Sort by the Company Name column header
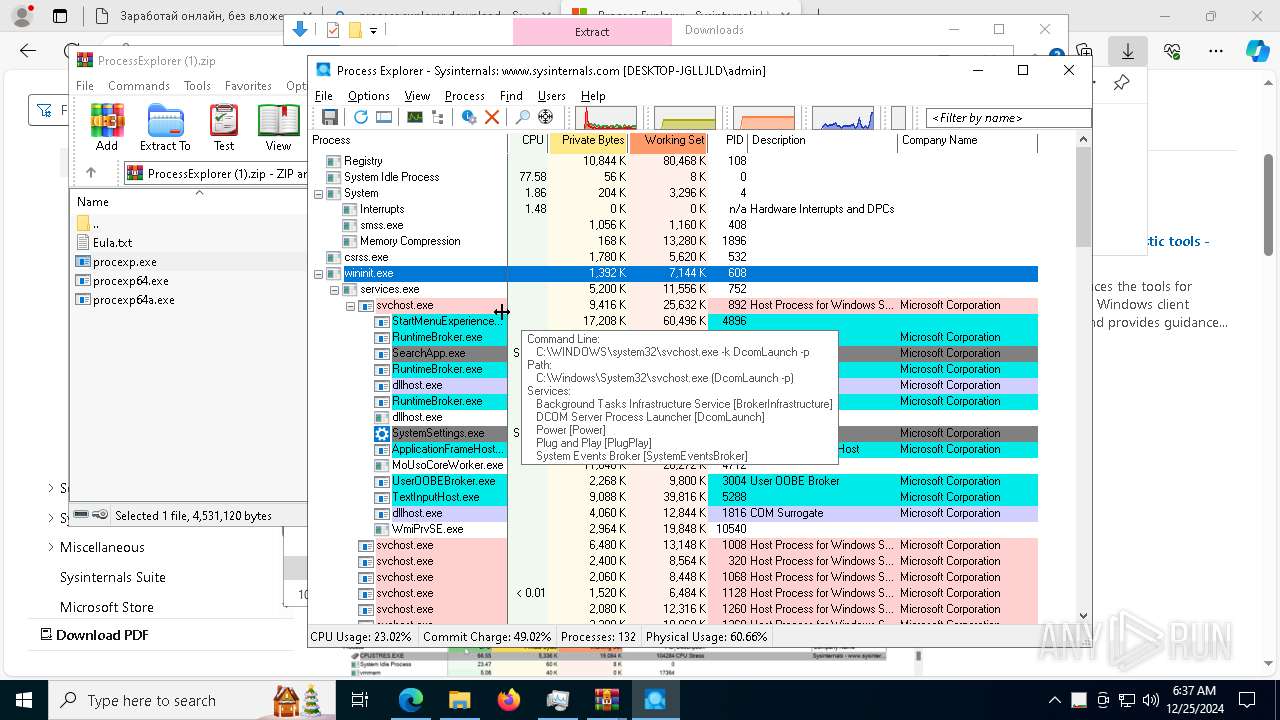 point(967,141)
